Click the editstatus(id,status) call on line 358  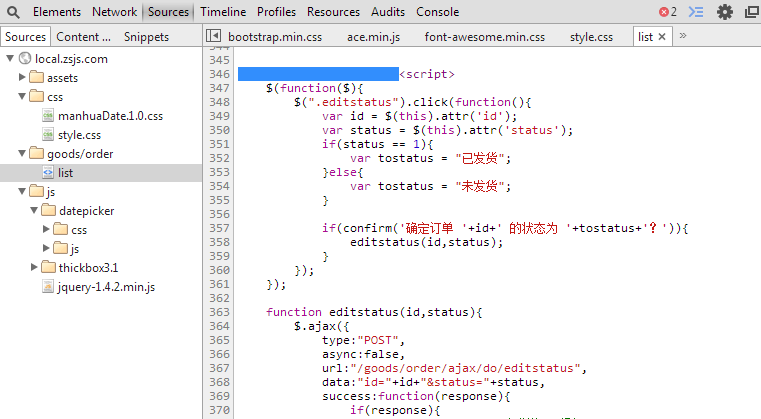click(x=427, y=242)
